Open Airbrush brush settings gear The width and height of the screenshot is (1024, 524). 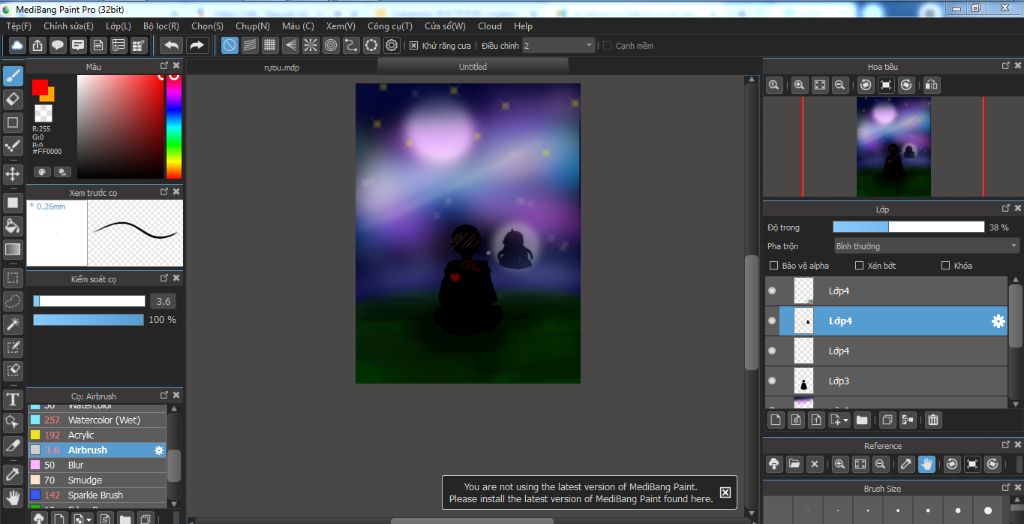159,451
